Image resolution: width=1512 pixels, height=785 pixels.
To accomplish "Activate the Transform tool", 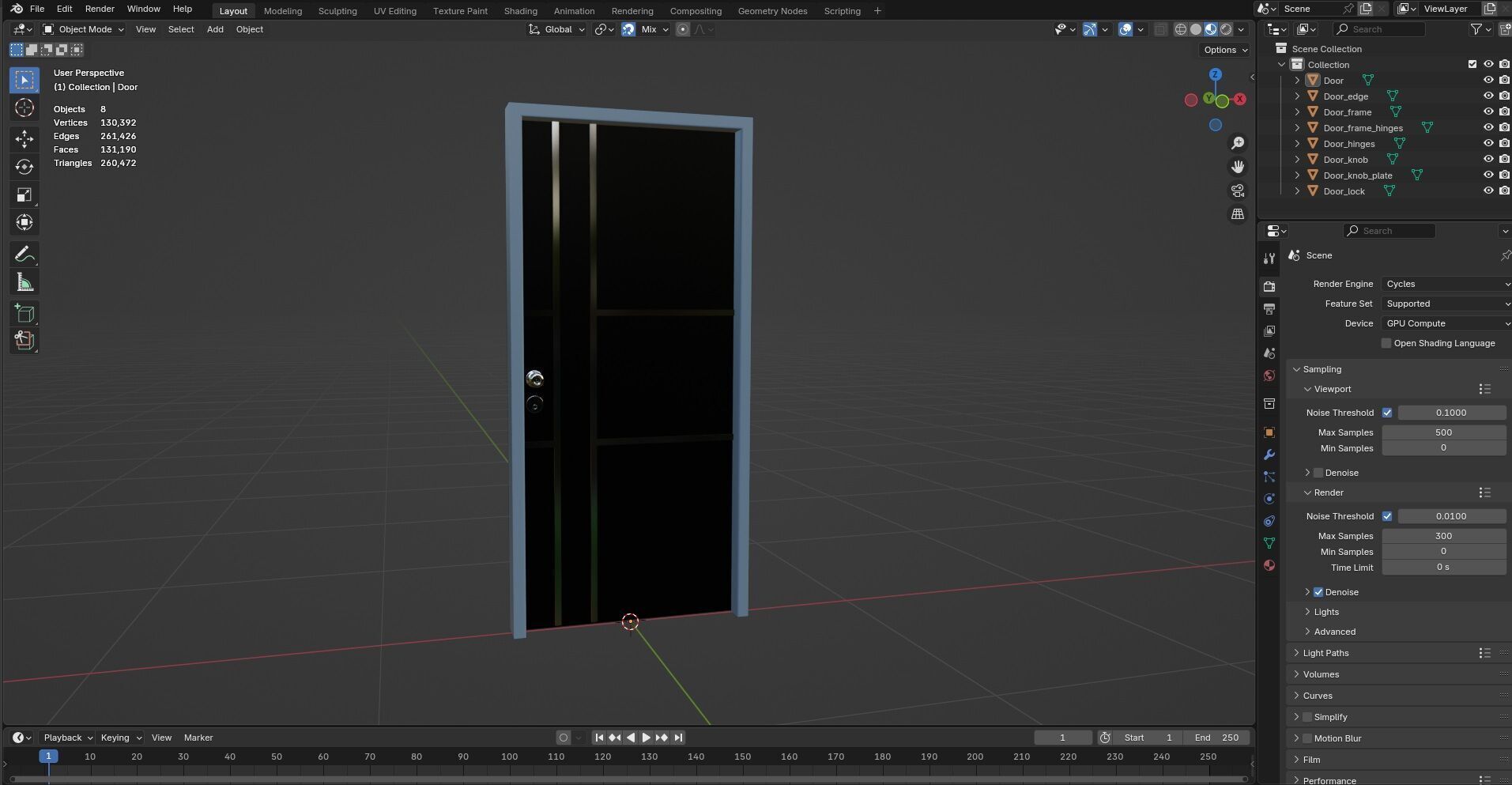I will tap(25, 223).
